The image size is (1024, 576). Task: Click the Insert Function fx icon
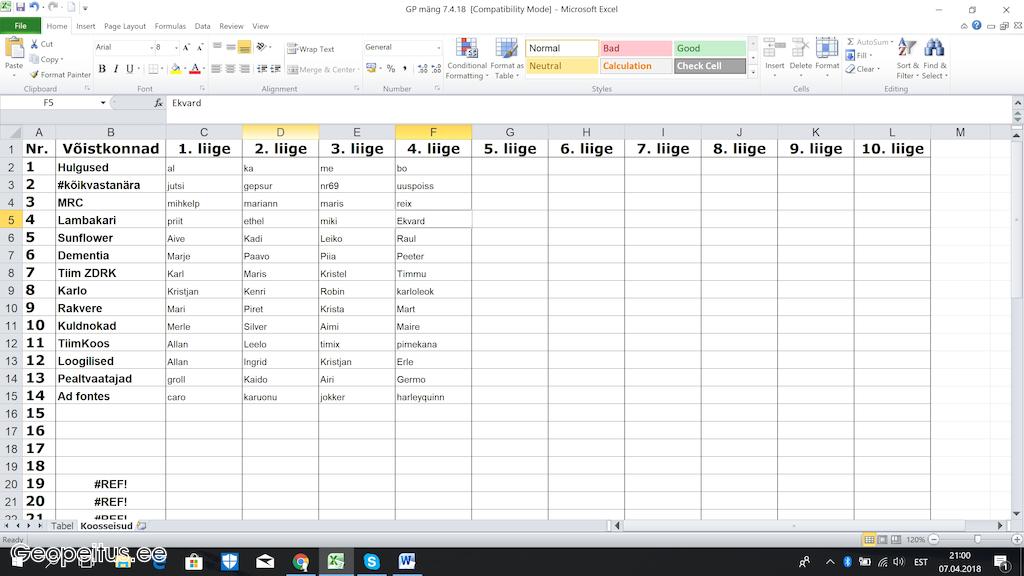pyautogui.click(x=158, y=103)
